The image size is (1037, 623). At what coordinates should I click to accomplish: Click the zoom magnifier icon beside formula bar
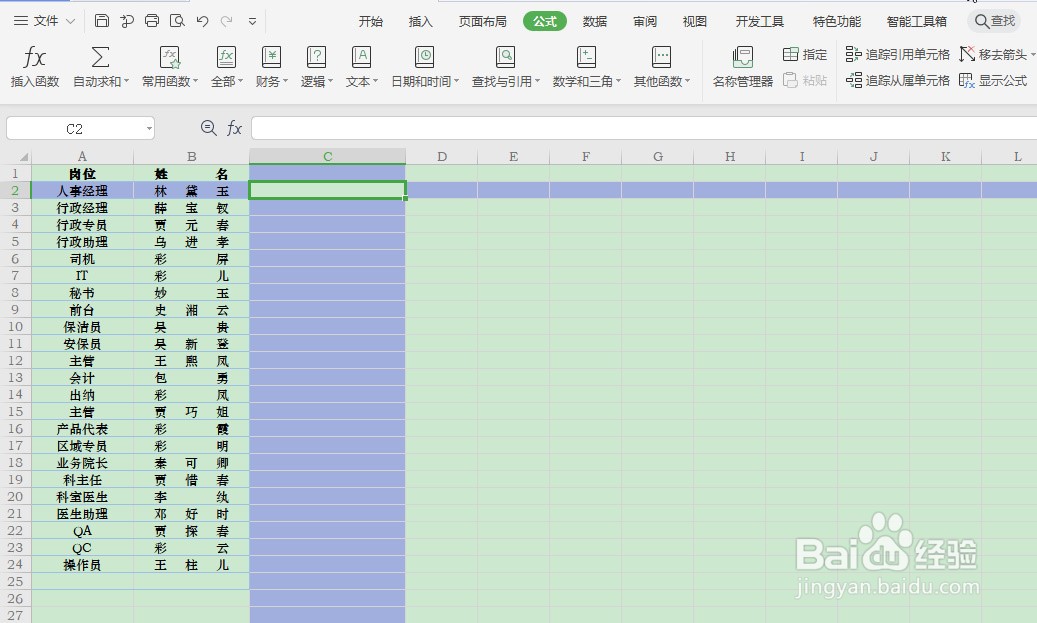[208, 128]
